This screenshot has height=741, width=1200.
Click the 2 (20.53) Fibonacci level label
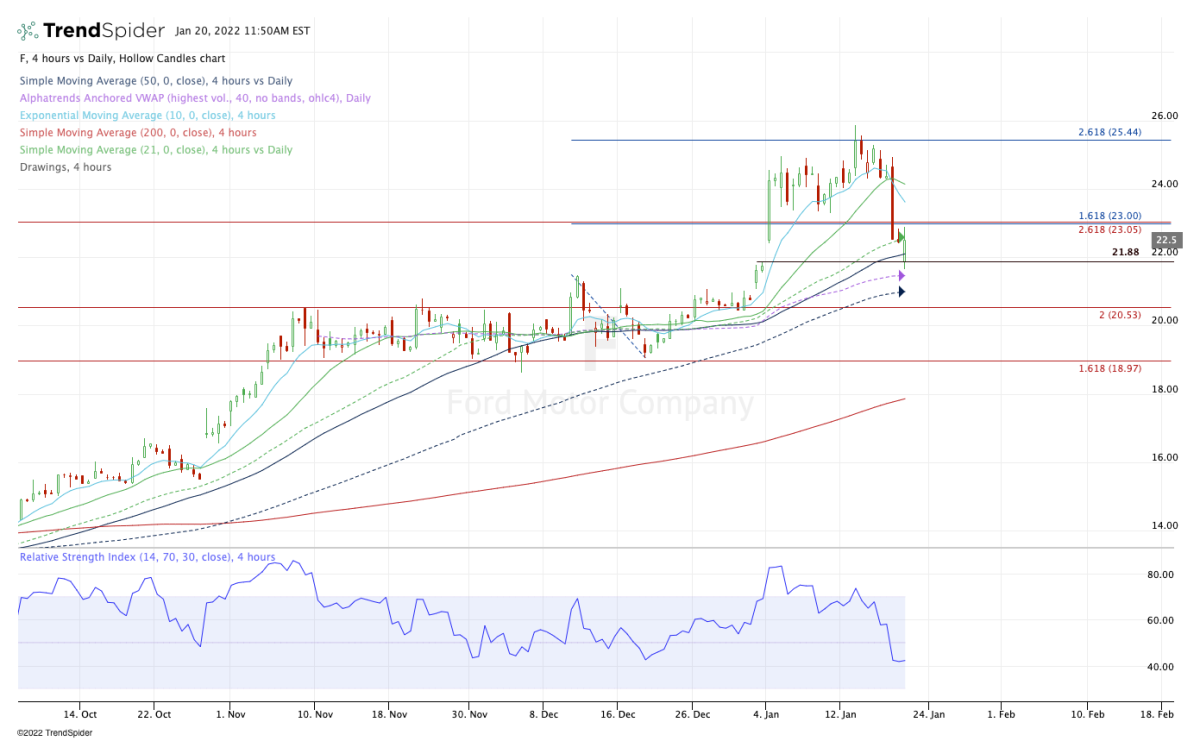pos(1120,315)
